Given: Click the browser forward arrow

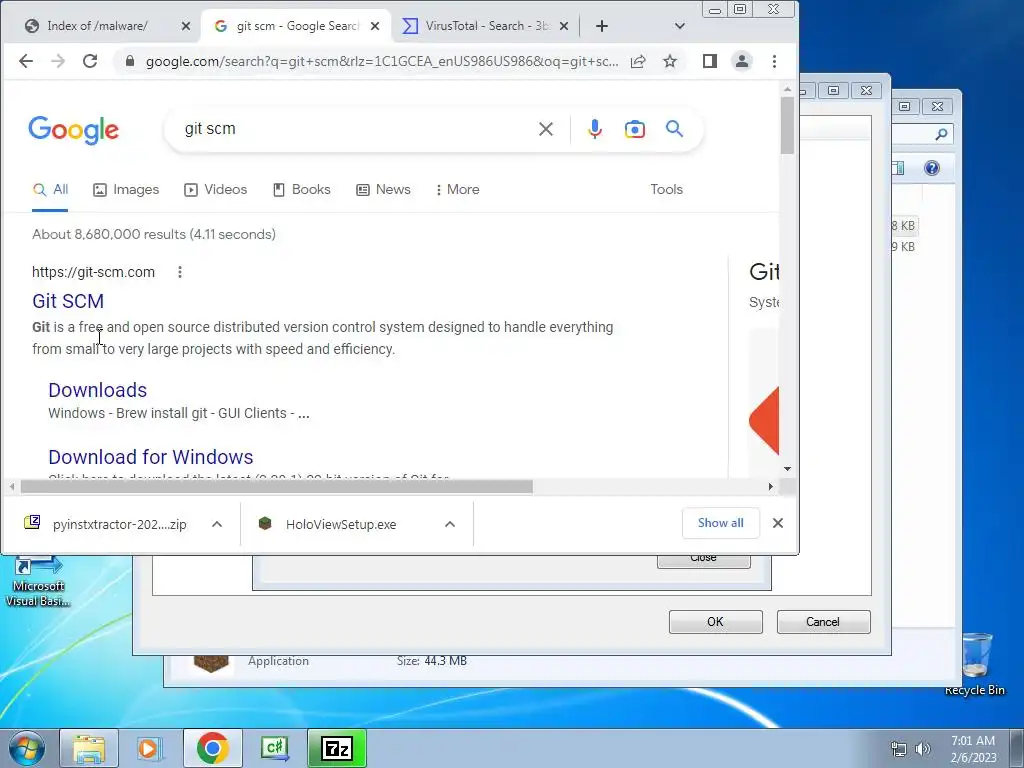Looking at the screenshot, I should pyautogui.click(x=58, y=61).
